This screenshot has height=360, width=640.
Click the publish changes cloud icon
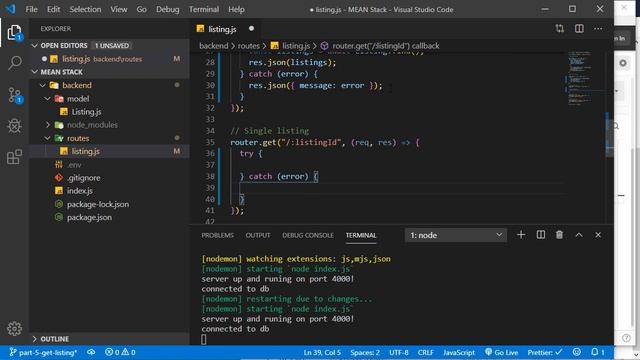(x=91, y=352)
